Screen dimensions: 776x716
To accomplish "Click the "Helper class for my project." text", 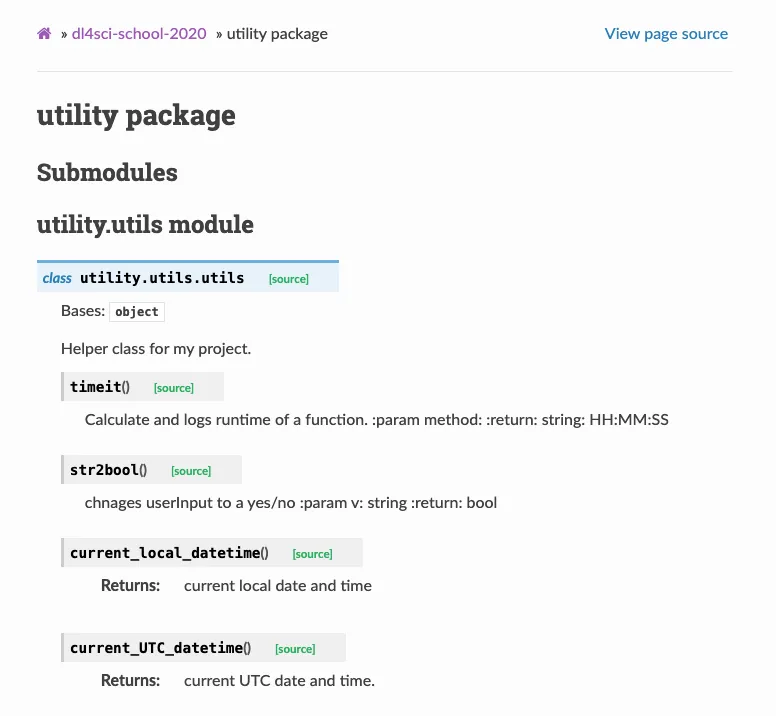I will 156,349.
